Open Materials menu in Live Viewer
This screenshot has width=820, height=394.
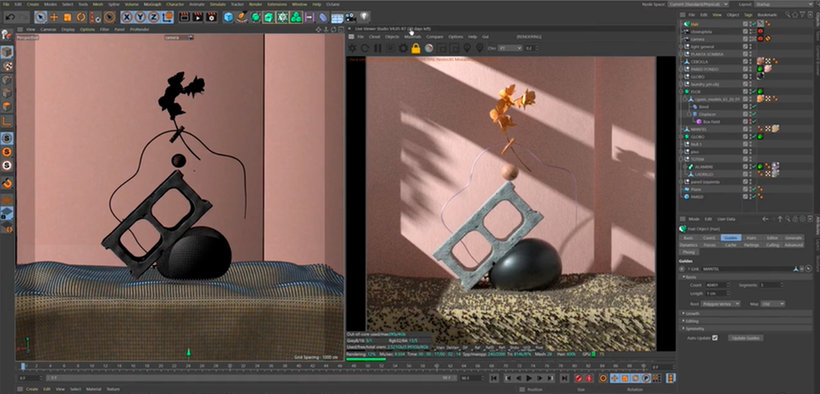[x=413, y=37]
